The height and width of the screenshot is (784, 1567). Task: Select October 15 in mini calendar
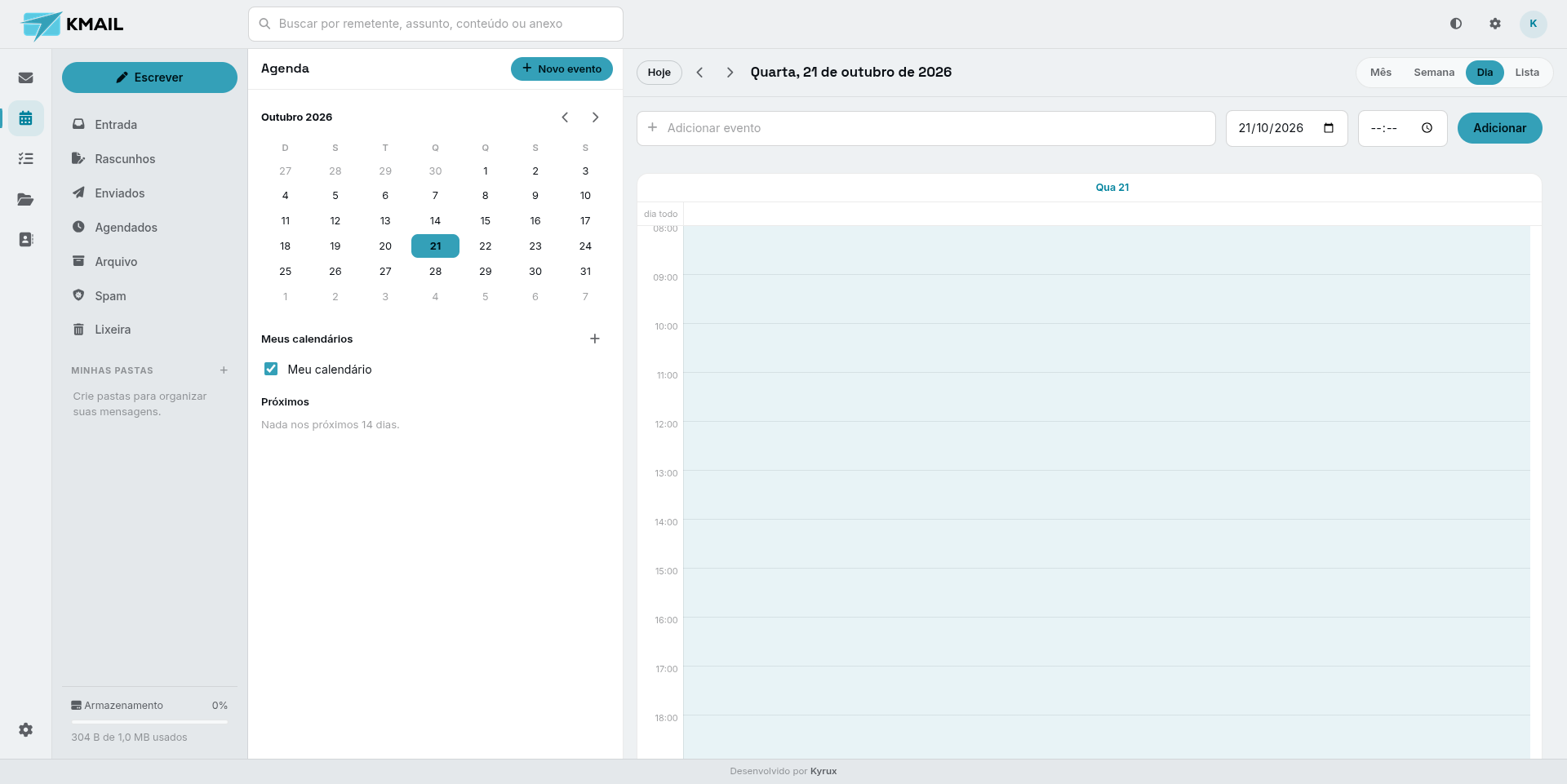click(x=486, y=221)
